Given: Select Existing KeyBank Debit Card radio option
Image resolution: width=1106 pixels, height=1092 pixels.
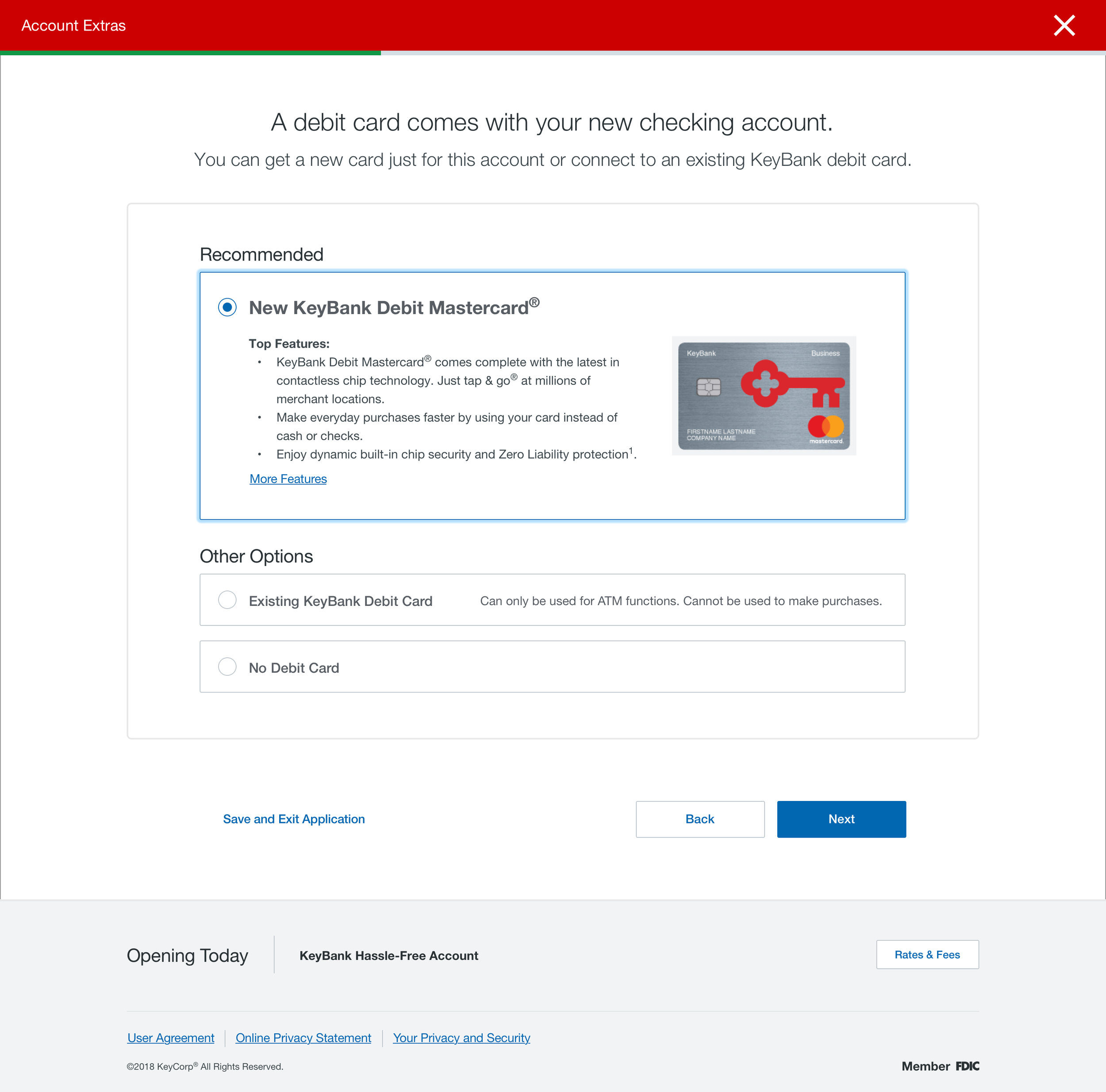Looking at the screenshot, I should pos(227,600).
